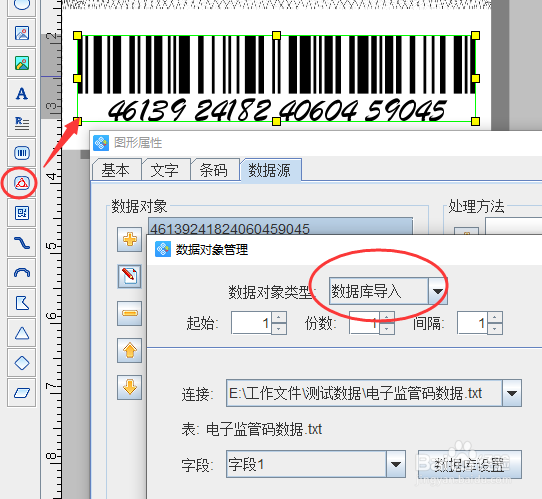542x499 pixels.
Task: Remove data object with minus button
Action: point(130,313)
